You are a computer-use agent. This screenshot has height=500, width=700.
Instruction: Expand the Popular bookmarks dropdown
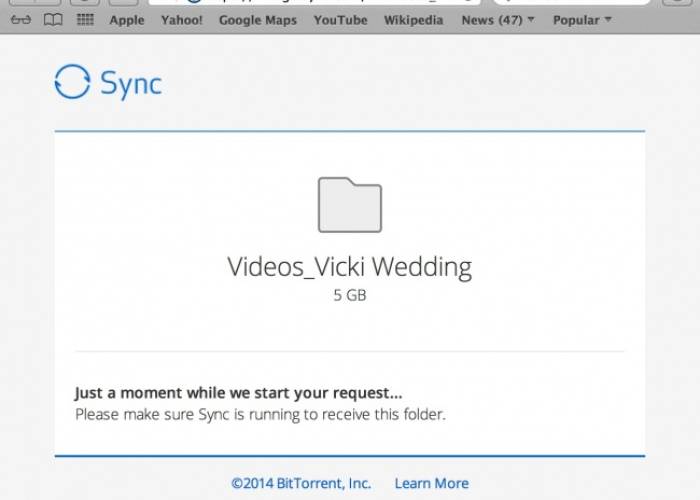pyautogui.click(x=582, y=20)
